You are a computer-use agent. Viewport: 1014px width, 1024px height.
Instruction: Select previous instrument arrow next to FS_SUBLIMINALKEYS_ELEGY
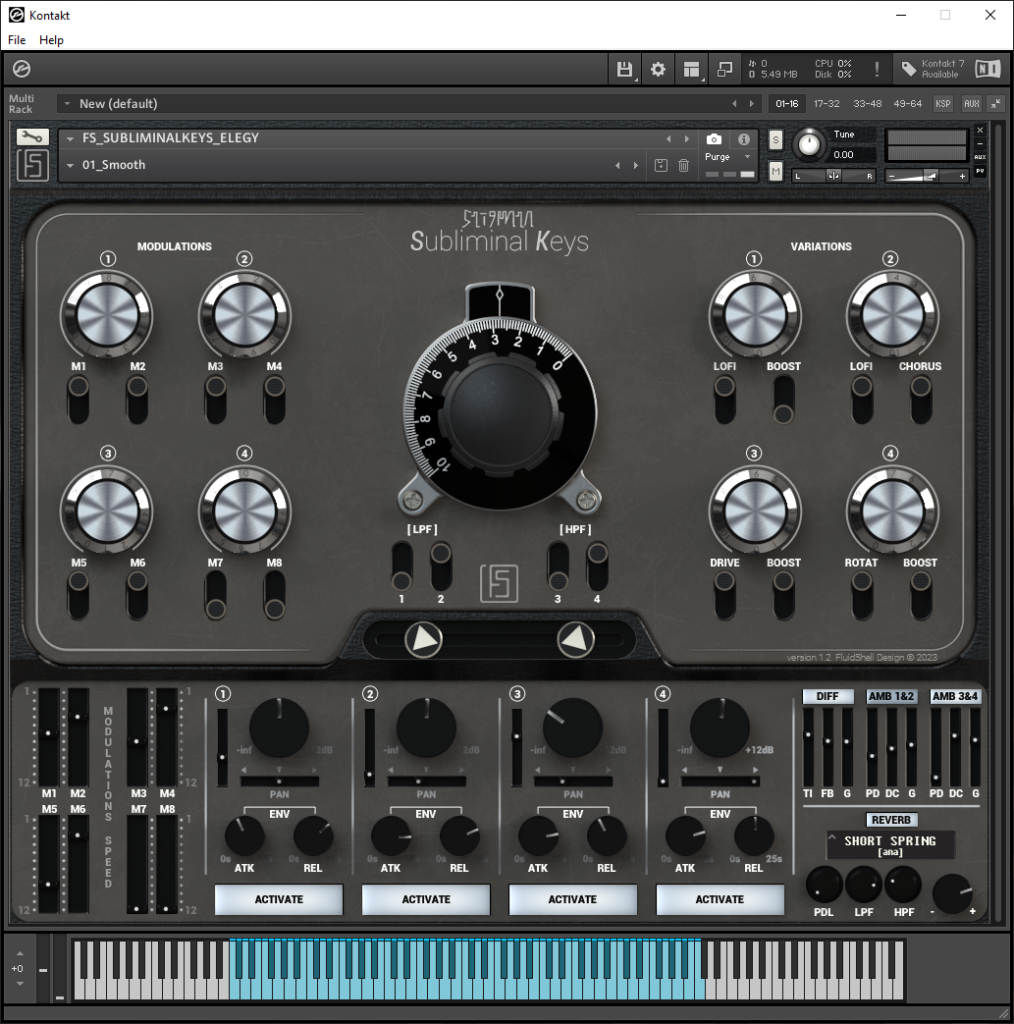tap(669, 138)
